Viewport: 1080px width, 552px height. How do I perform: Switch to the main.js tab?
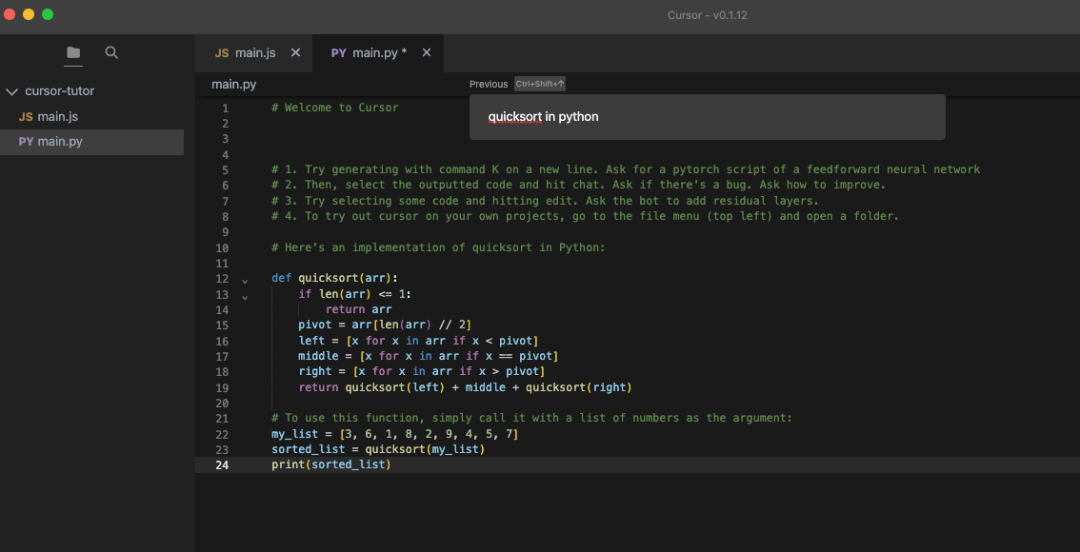tap(253, 53)
